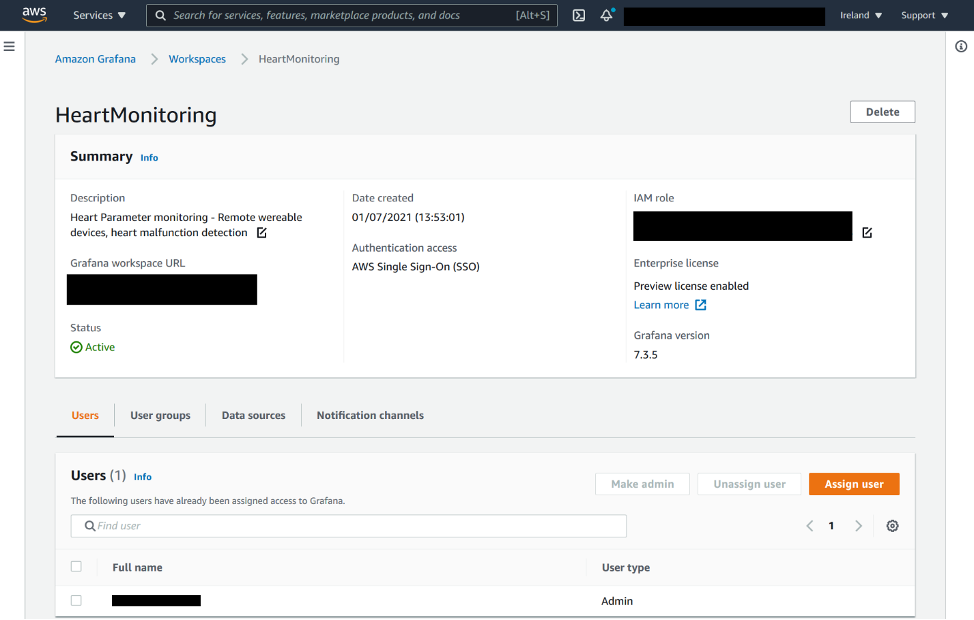Select all users header checkbox
974x620 pixels.
76,567
